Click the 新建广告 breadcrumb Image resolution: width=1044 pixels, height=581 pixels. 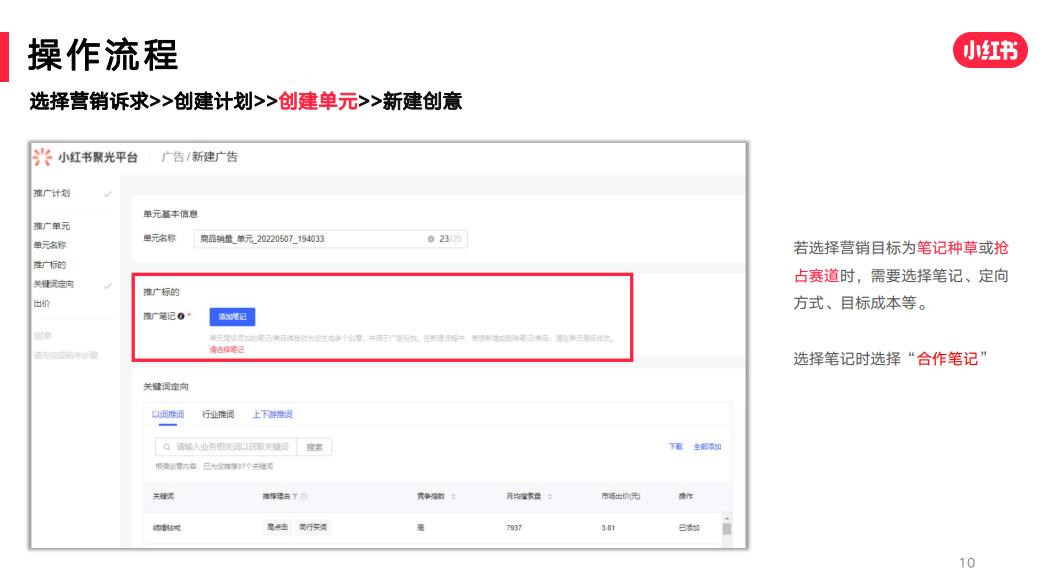pyautogui.click(x=214, y=157)
